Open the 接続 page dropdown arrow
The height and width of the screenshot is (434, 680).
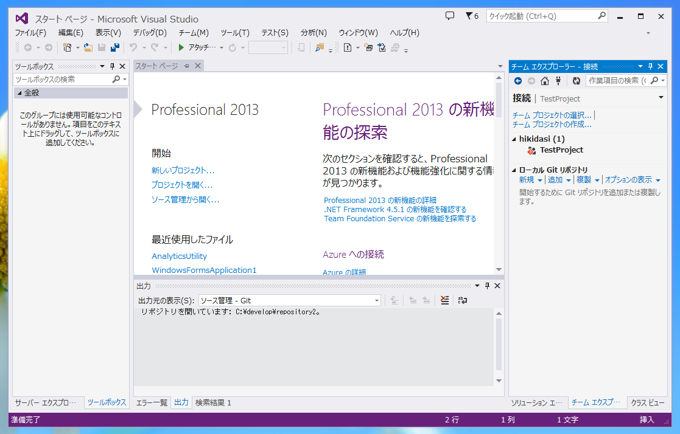point(661,97)
